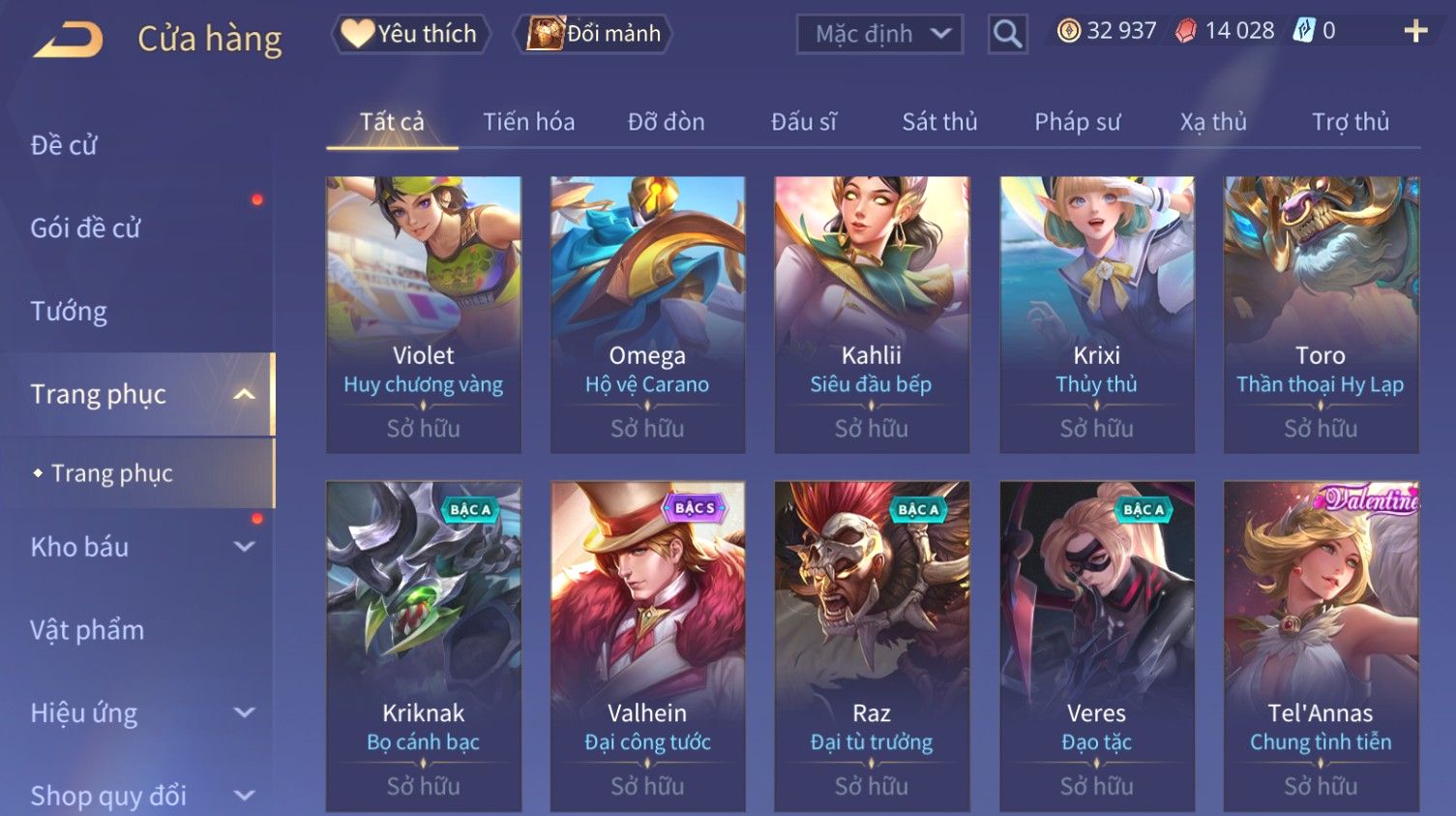Open the search magnifier icon

pos(1007,34)
